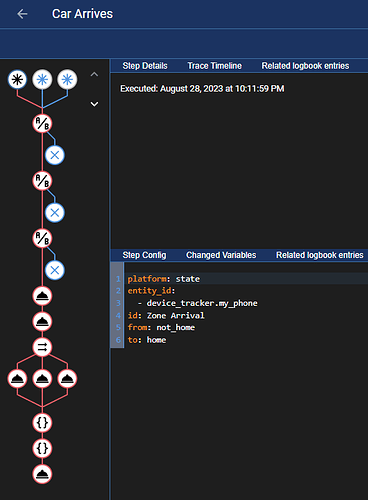Click the 'to: home' line
This screenshot has height=500, width=368.
click(147, 340)
